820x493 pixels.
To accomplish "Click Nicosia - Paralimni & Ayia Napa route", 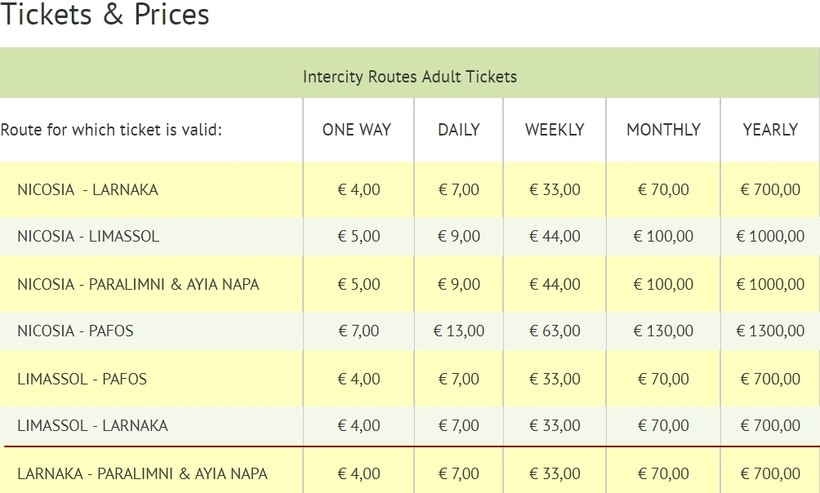I will [138, 284].
